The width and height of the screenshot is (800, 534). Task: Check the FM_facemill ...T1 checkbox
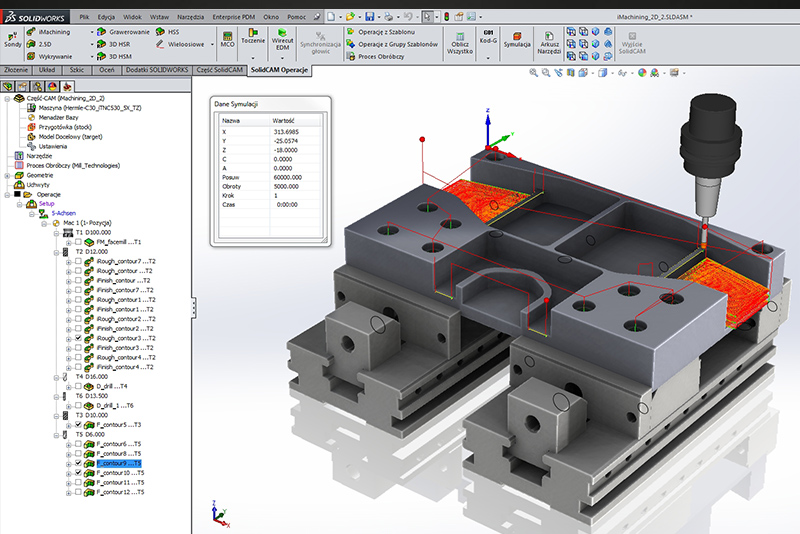tap(79, 242)
